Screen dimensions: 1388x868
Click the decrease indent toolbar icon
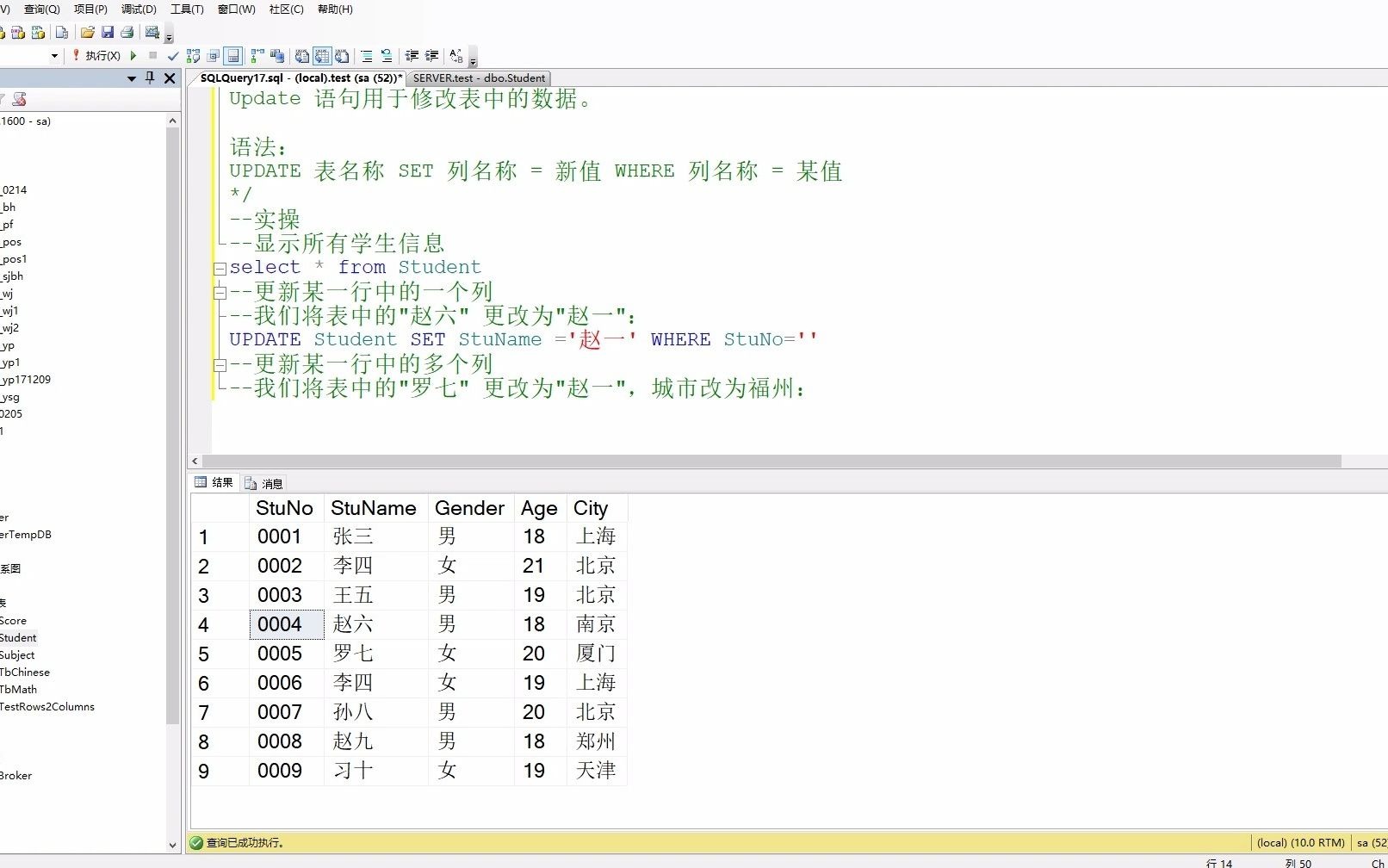coord(412,56)
